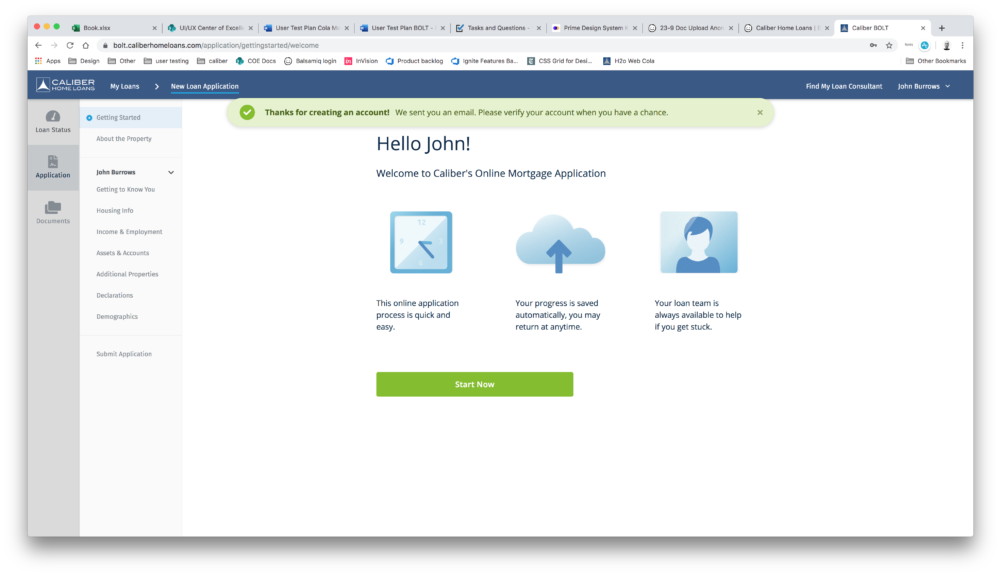
Task: Bookmark this page with star icon
Action: point(889,45)
